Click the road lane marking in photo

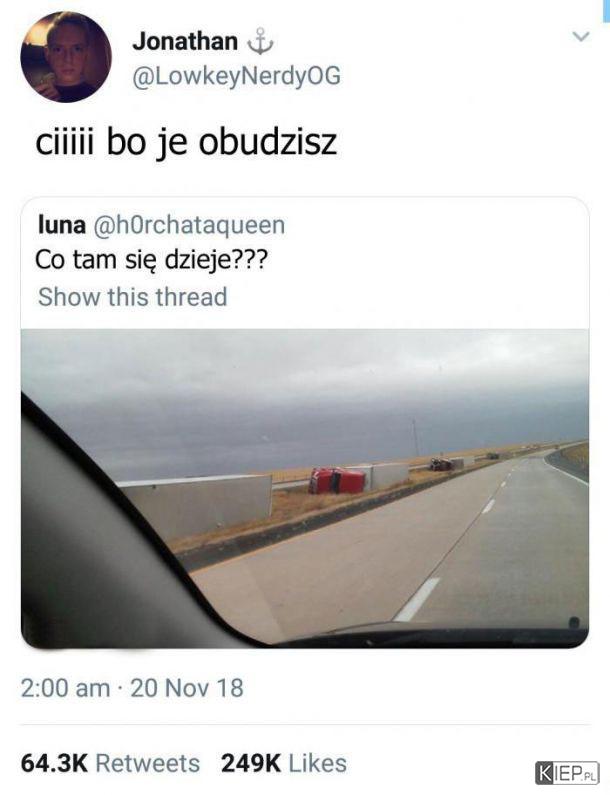click(416, 599)
